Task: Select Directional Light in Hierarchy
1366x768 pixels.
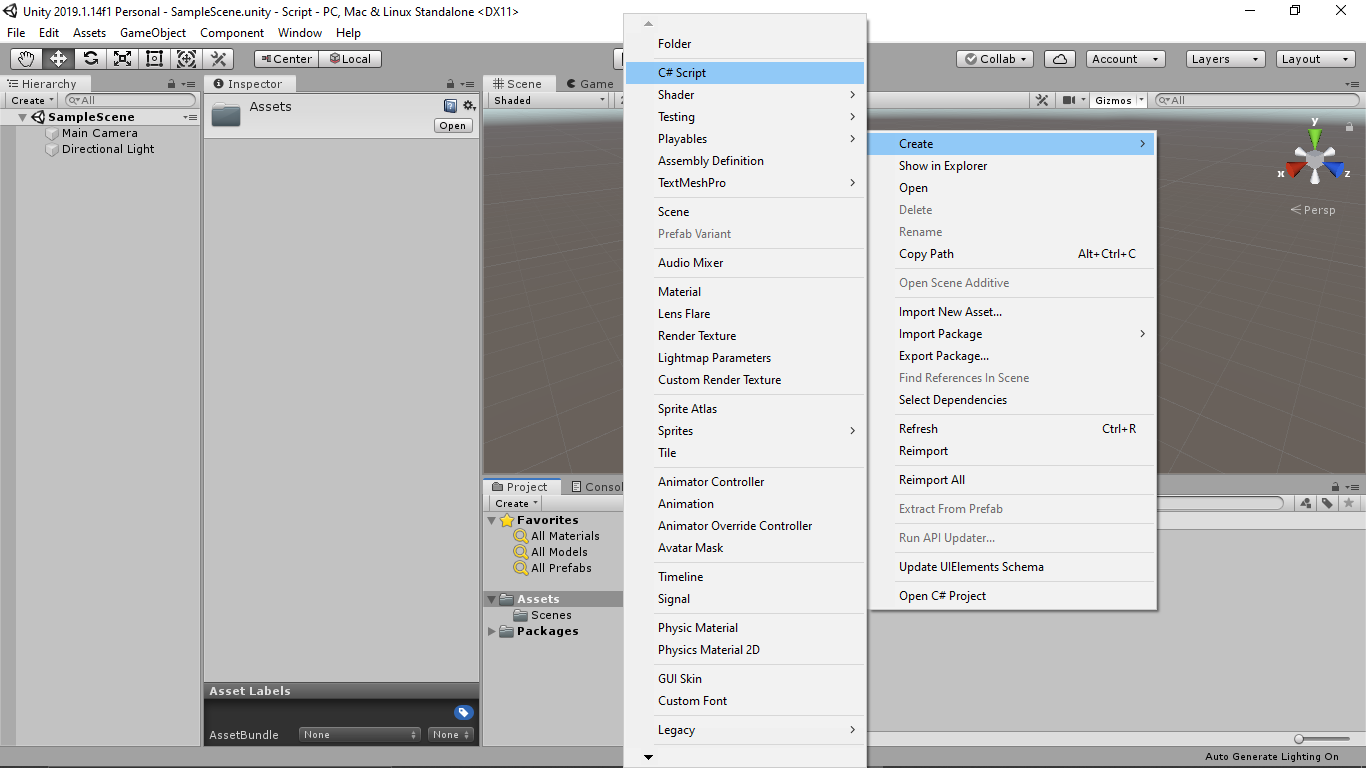Action: [x=108, y=149]
